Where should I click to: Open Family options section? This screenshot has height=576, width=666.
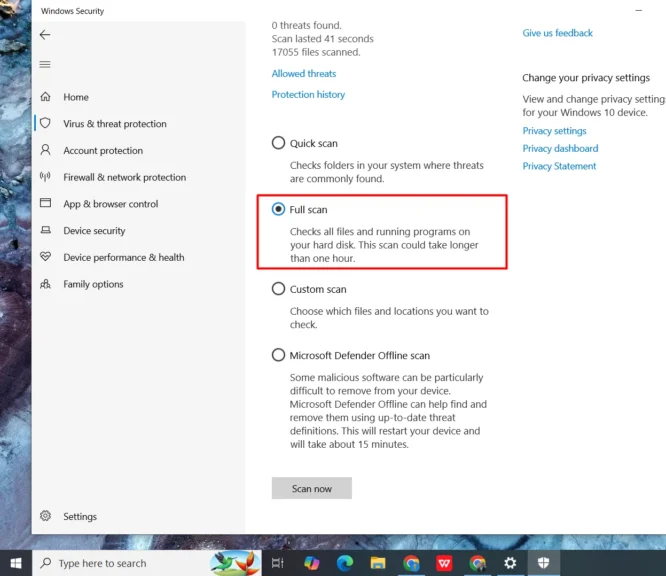pos(93,284)
